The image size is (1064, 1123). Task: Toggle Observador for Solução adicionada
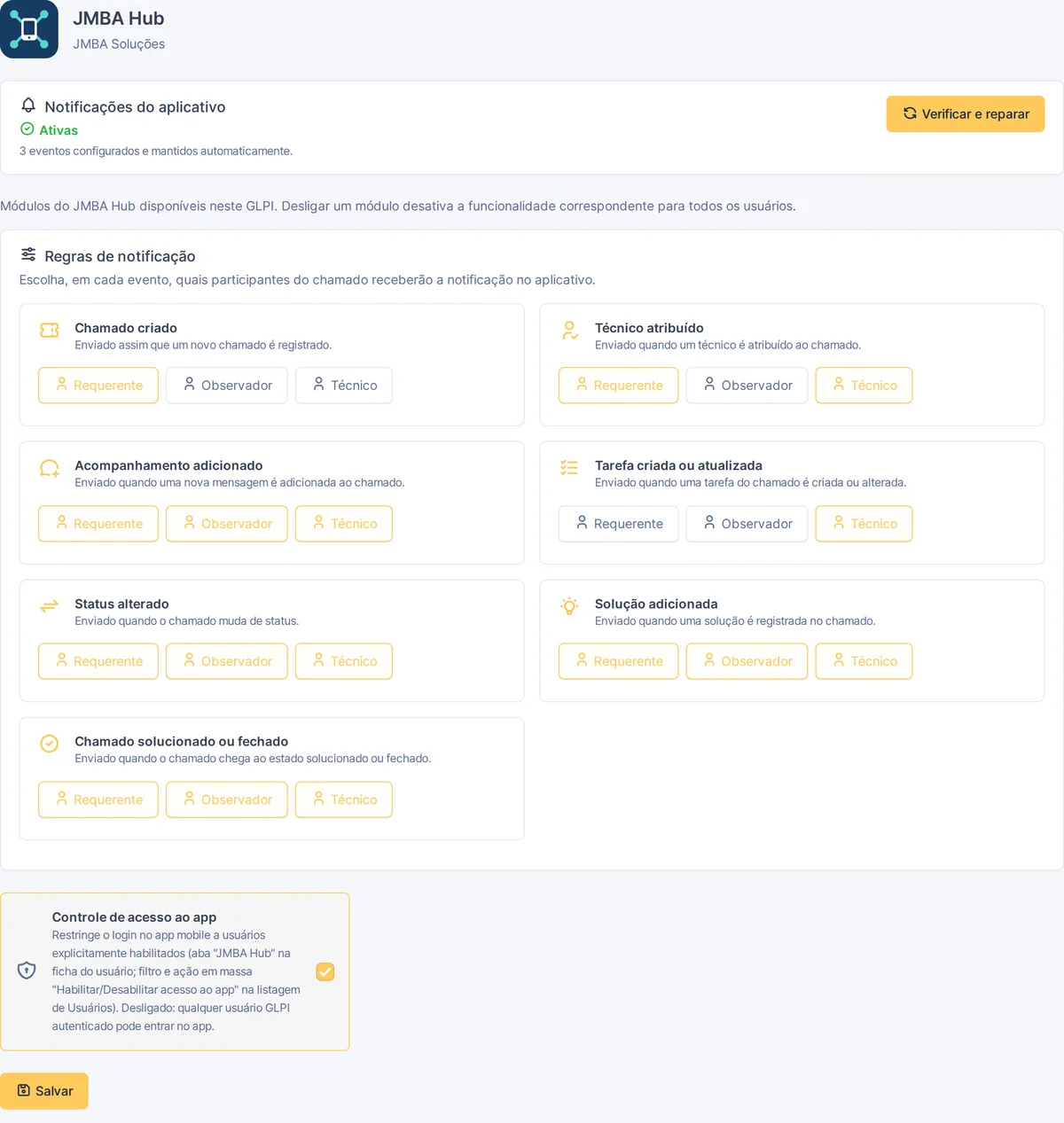747,661
